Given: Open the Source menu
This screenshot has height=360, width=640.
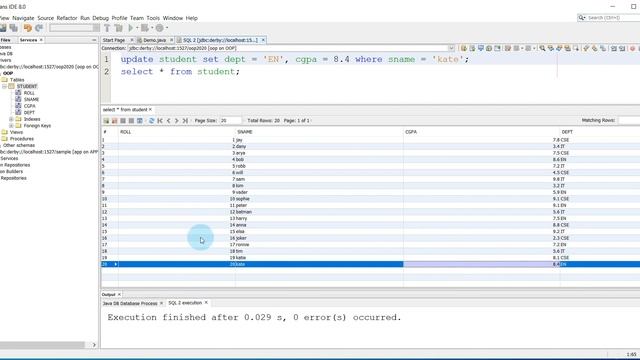Looking at the screenshot, I should pyautogui.click(x=45, y=18).
